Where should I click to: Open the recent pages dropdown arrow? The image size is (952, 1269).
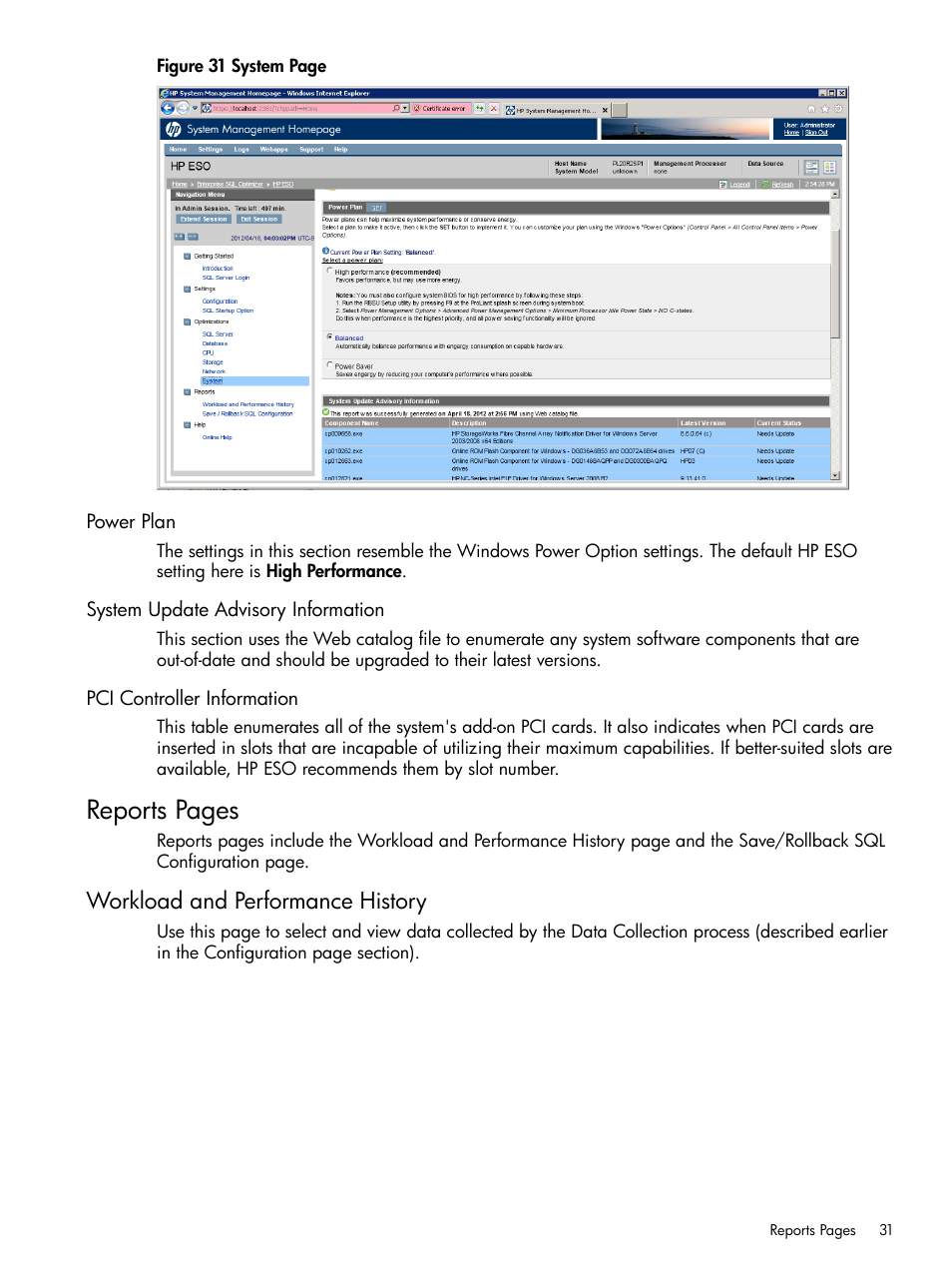click(195, 108)
